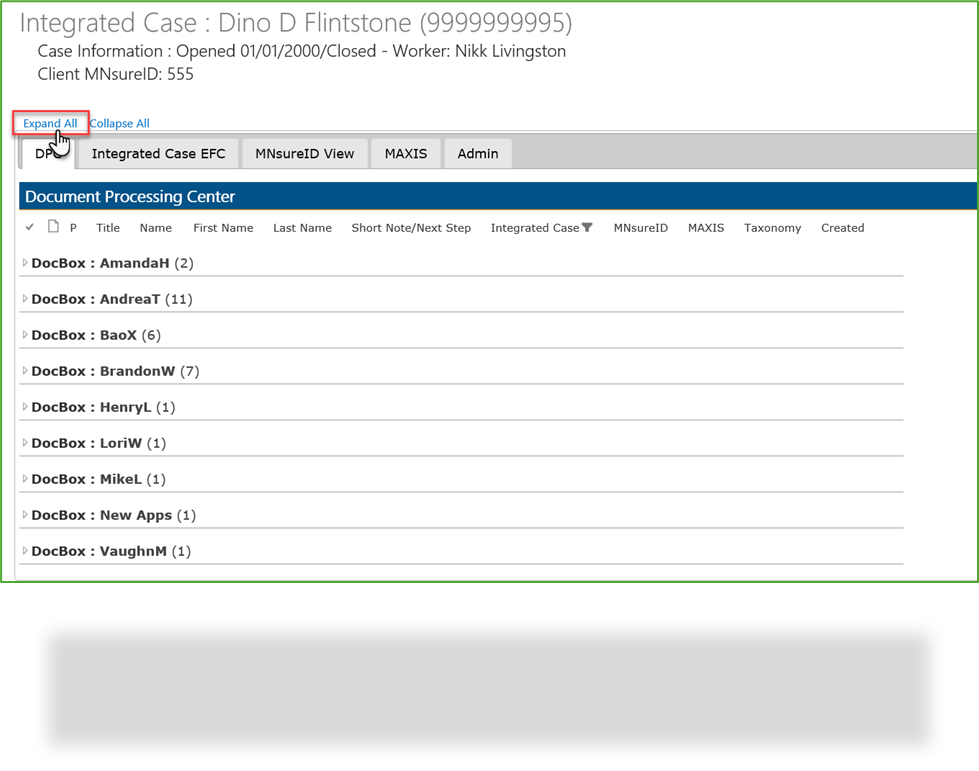Sort by the MAXIS column header
This screenshot has height=771, width=979.
tap(706, 227)
